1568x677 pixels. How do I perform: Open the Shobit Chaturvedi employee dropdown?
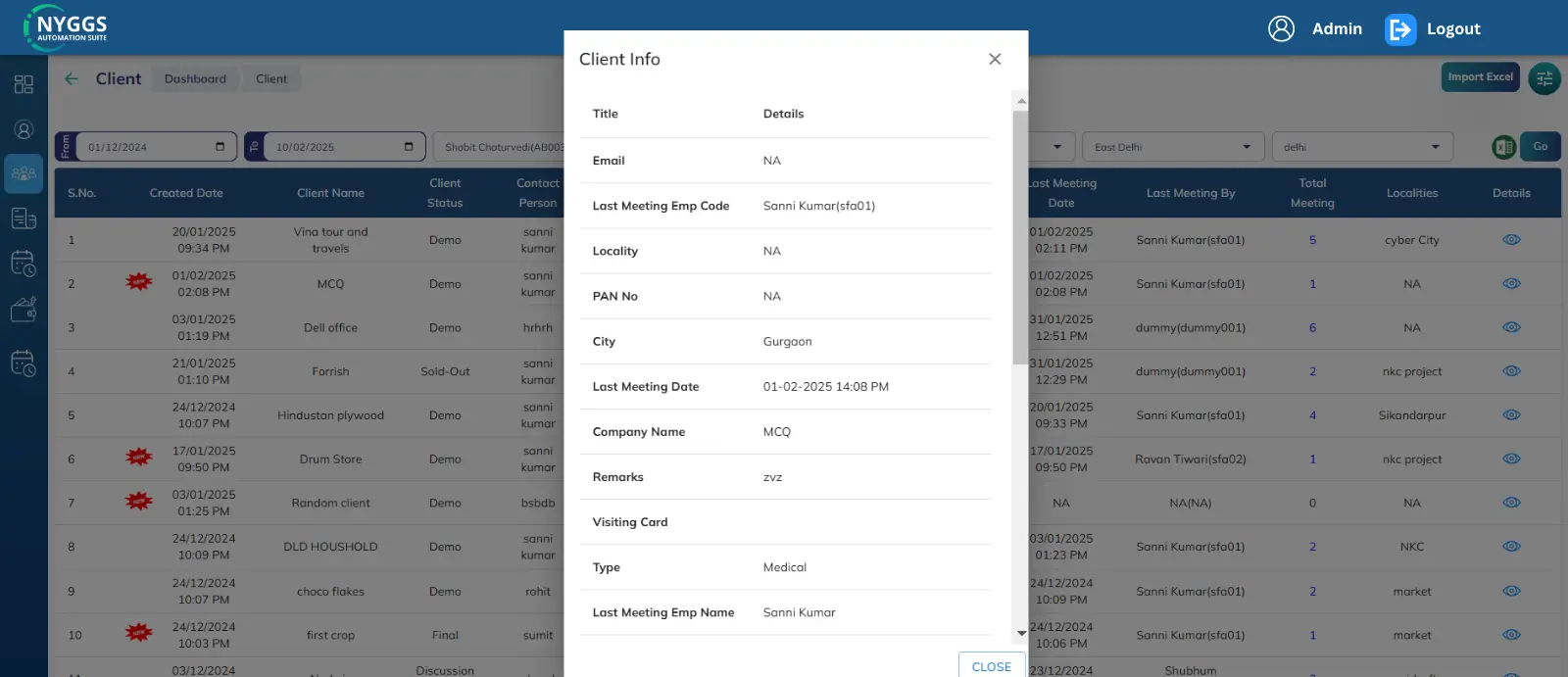[499, 147]
